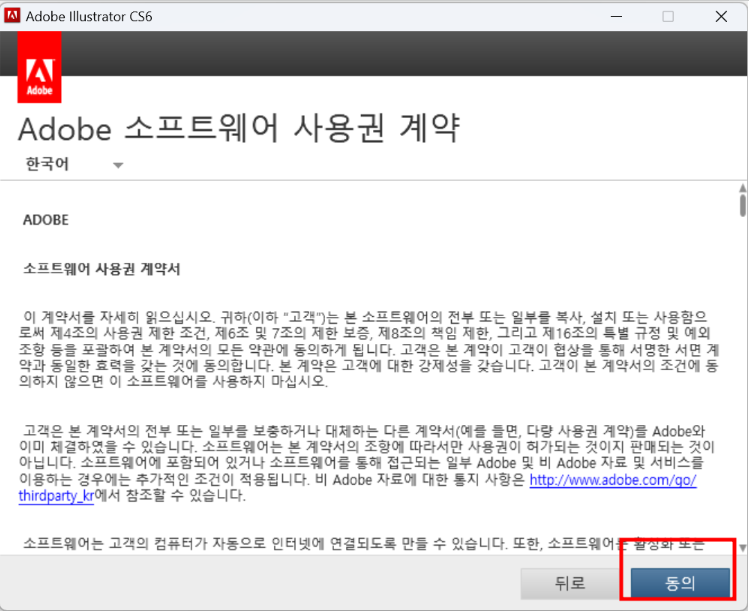The height and width of the screenshot is (614, 749).
Task: Click the 뒤로 (Back) button
Action: pos(570,583)
